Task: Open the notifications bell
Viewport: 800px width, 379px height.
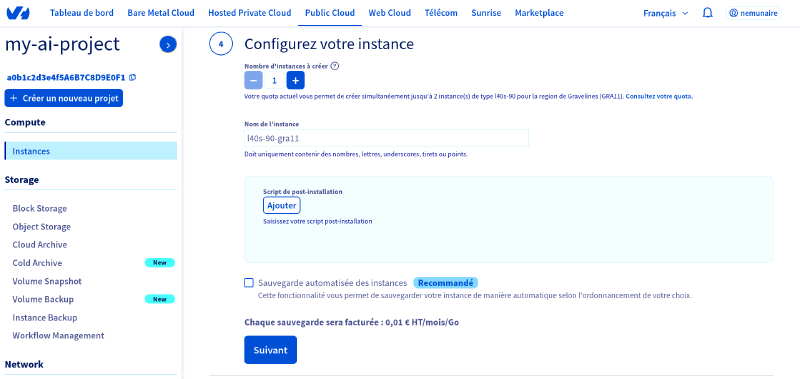Action: tap(707, 13)
